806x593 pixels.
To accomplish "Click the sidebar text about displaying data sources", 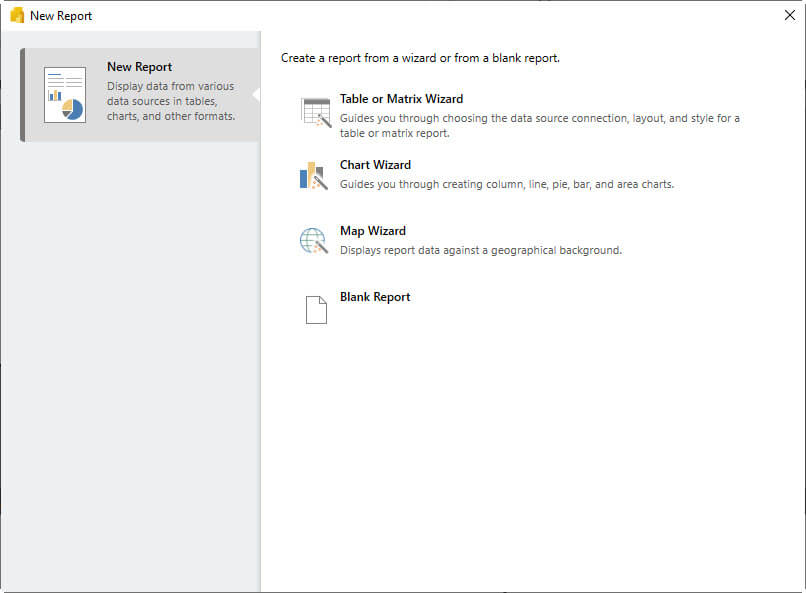I will 170,101.
